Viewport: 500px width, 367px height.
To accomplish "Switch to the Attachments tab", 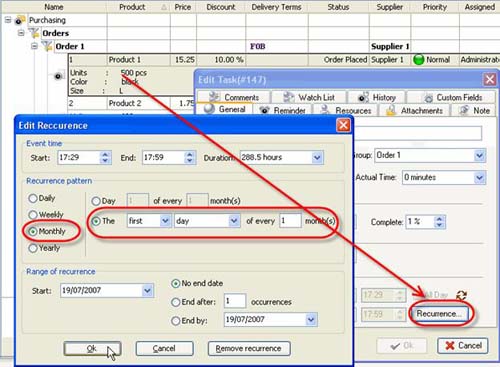I will 414,110.
